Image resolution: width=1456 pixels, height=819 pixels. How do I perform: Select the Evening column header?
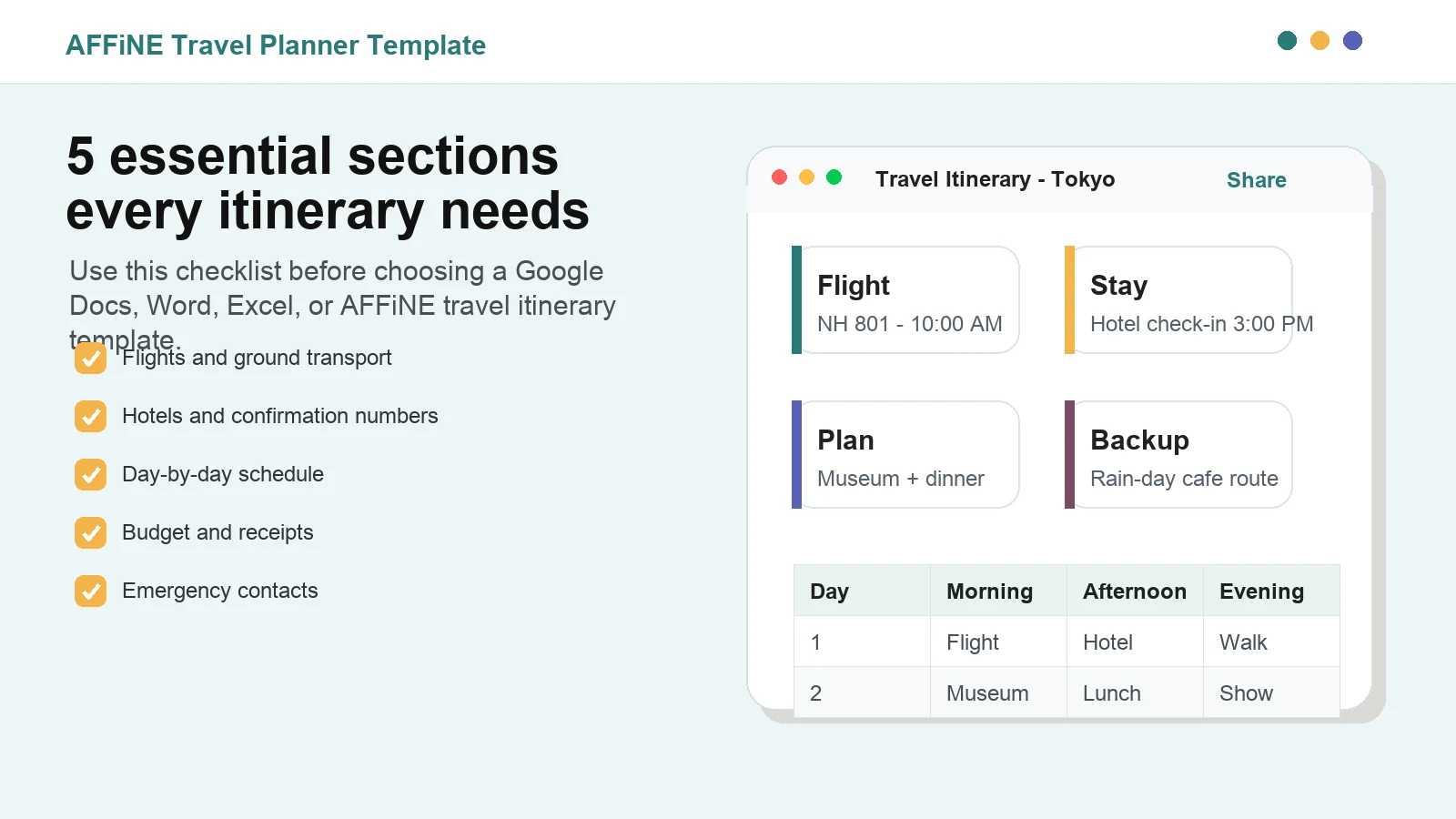pyautogui.click(x=1271, y=591)
